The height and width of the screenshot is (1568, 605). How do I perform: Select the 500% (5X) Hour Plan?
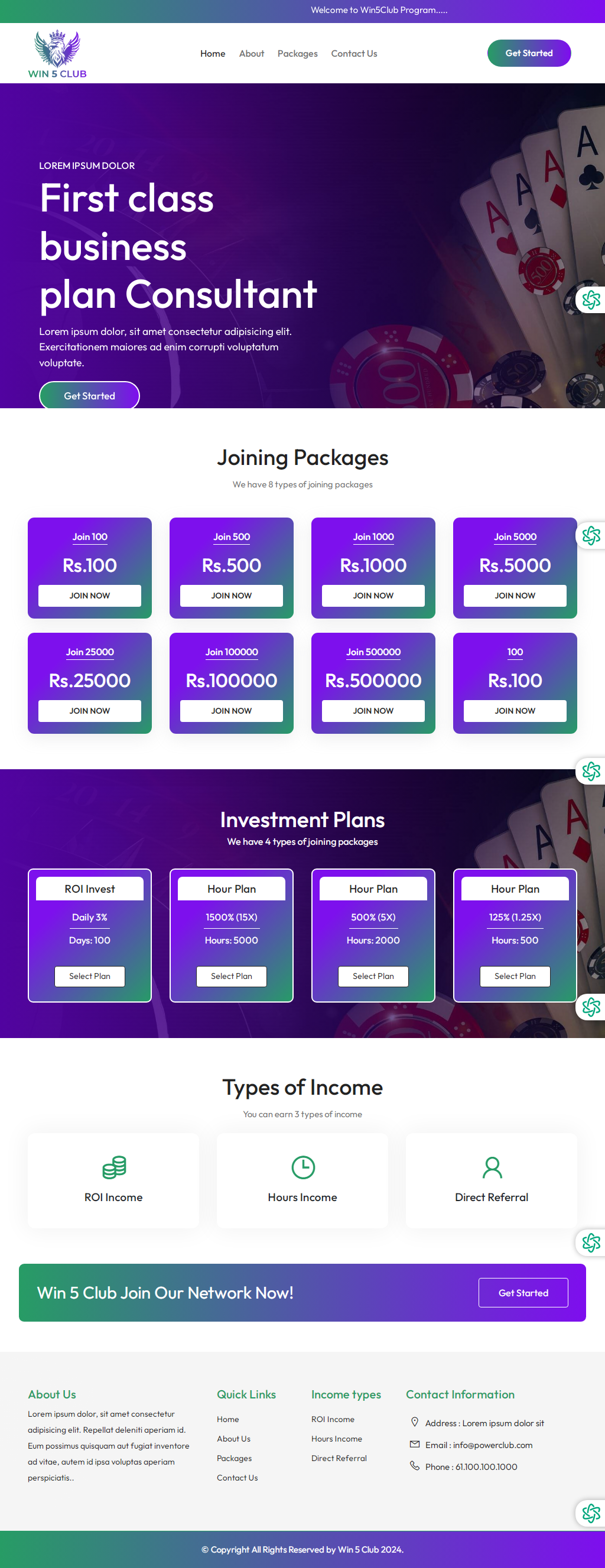pos(373,976)
